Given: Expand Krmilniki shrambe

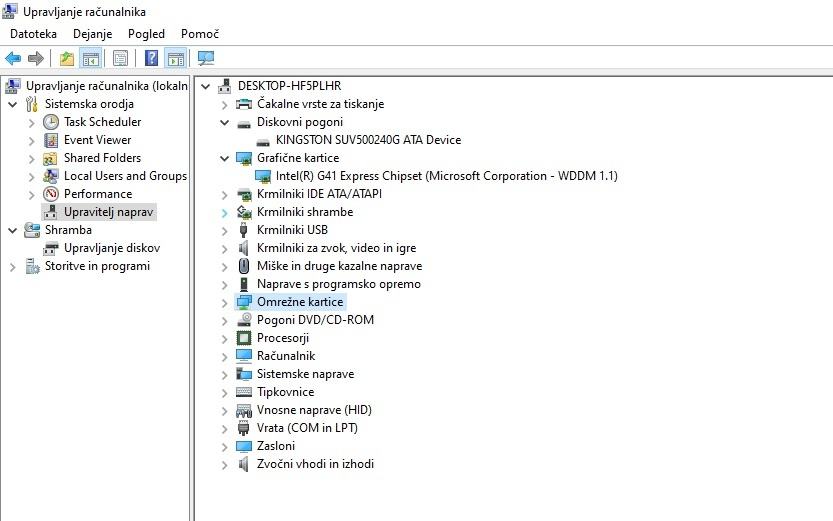Looking at the screenshot, I should (x=225, y=213).
